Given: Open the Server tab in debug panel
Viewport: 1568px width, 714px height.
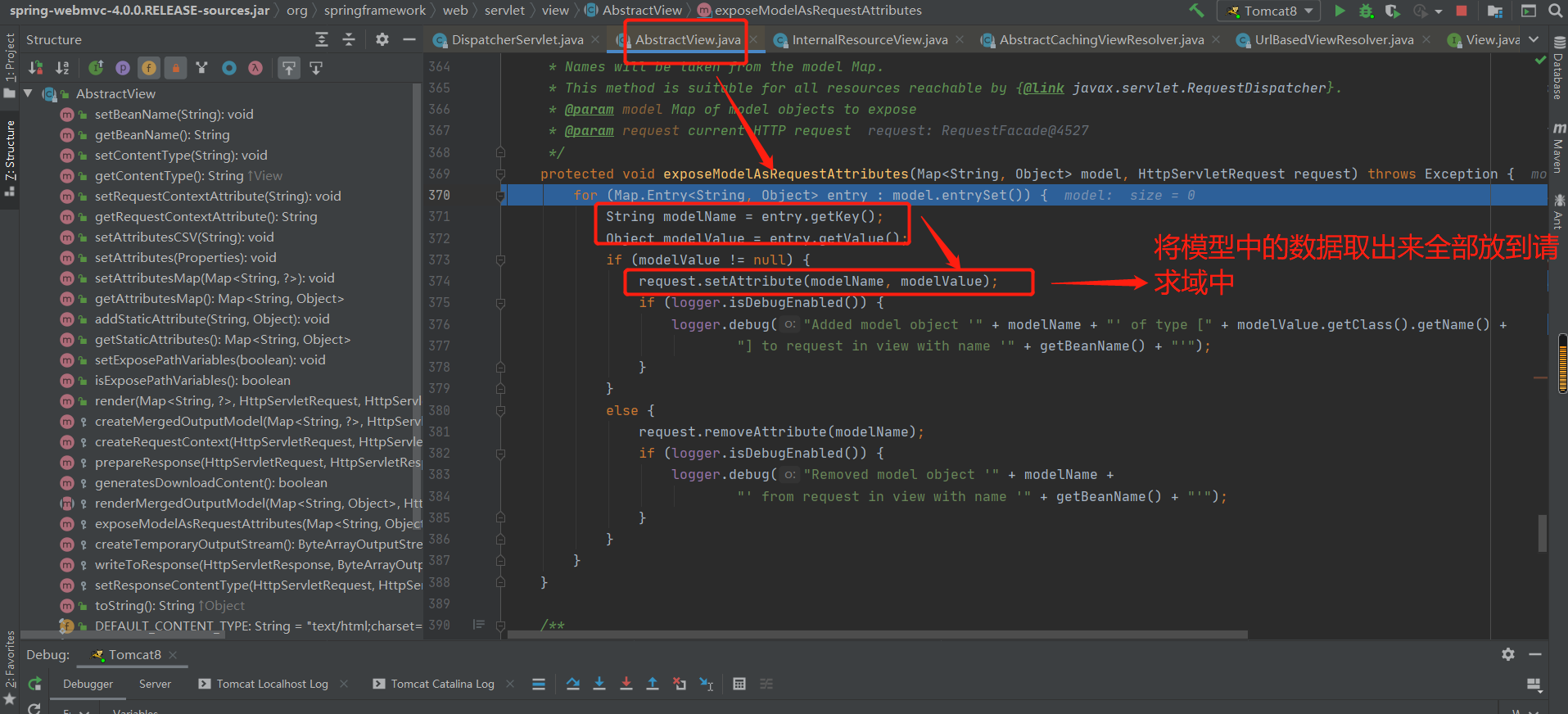Looking at the screenshot, I should pos(155,684).
